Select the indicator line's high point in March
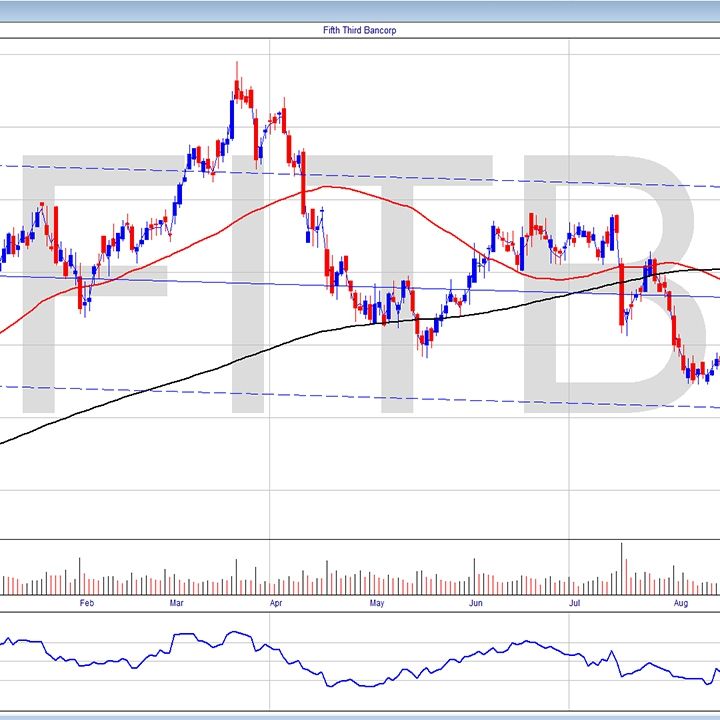720x720 pixels. point(232,632)
